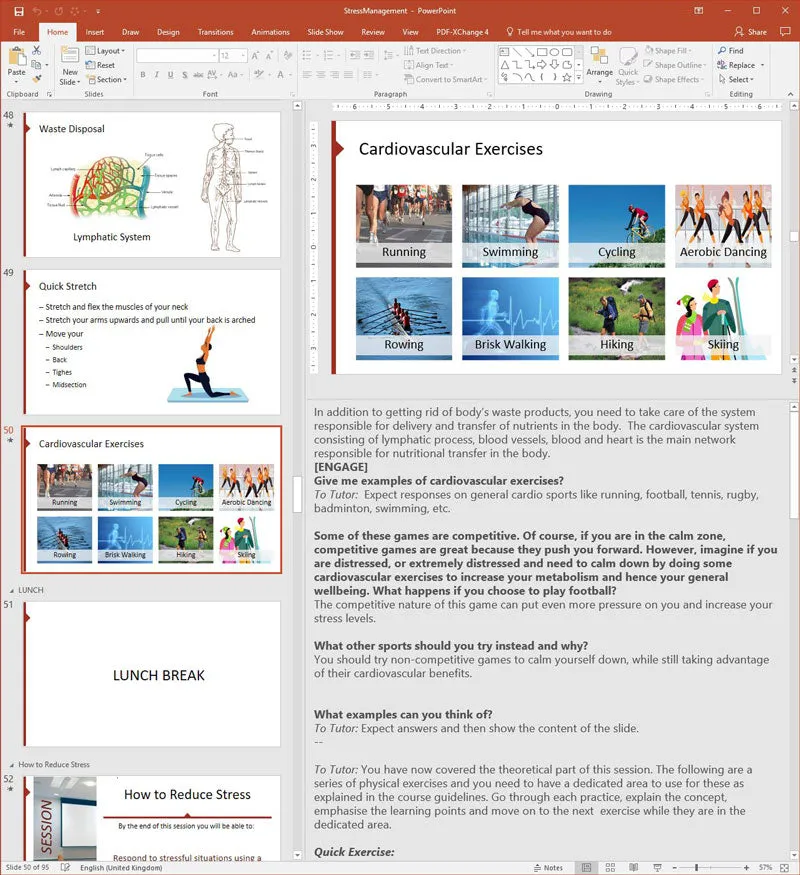The width and height of the screenshot is (800, 875).
Task: Click the Find magnifier icon
Action: tap(722, 50)
